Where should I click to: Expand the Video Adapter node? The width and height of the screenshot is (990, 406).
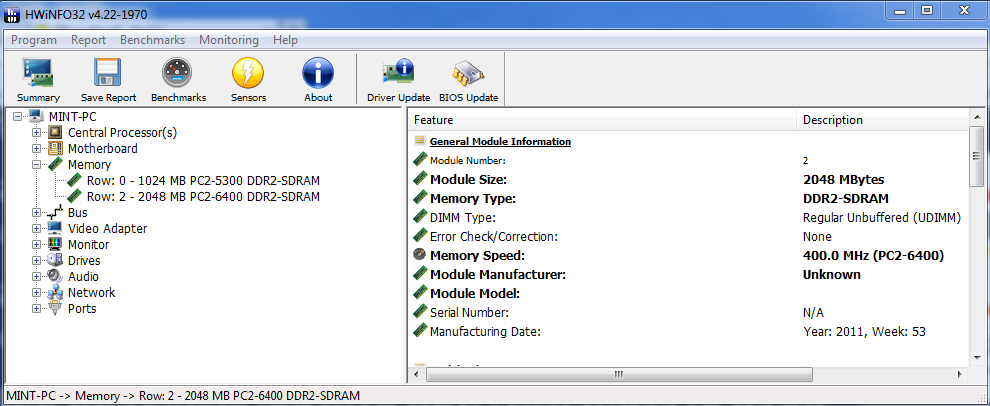(36, 229)
